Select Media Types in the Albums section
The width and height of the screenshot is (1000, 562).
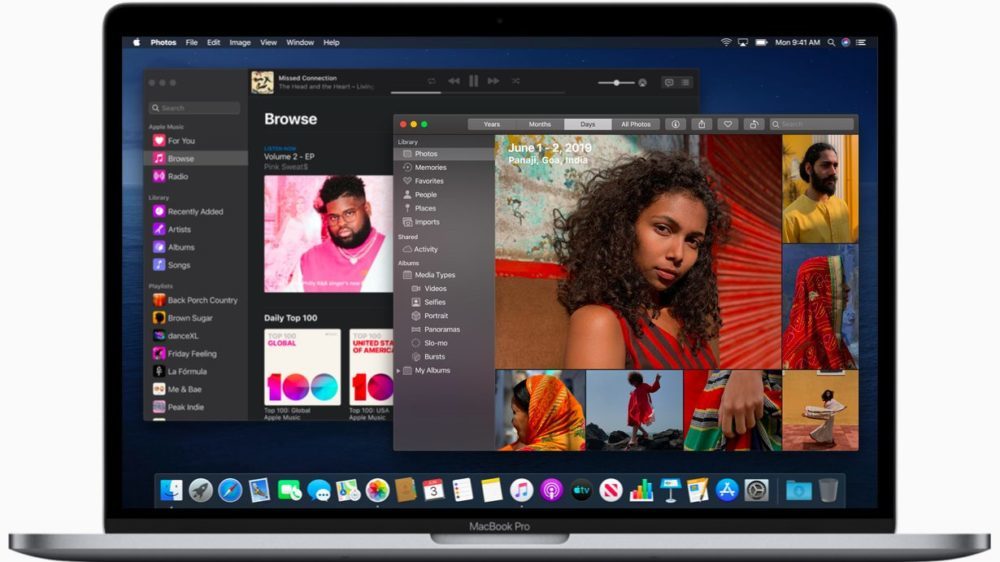click(x=434, y=275)
